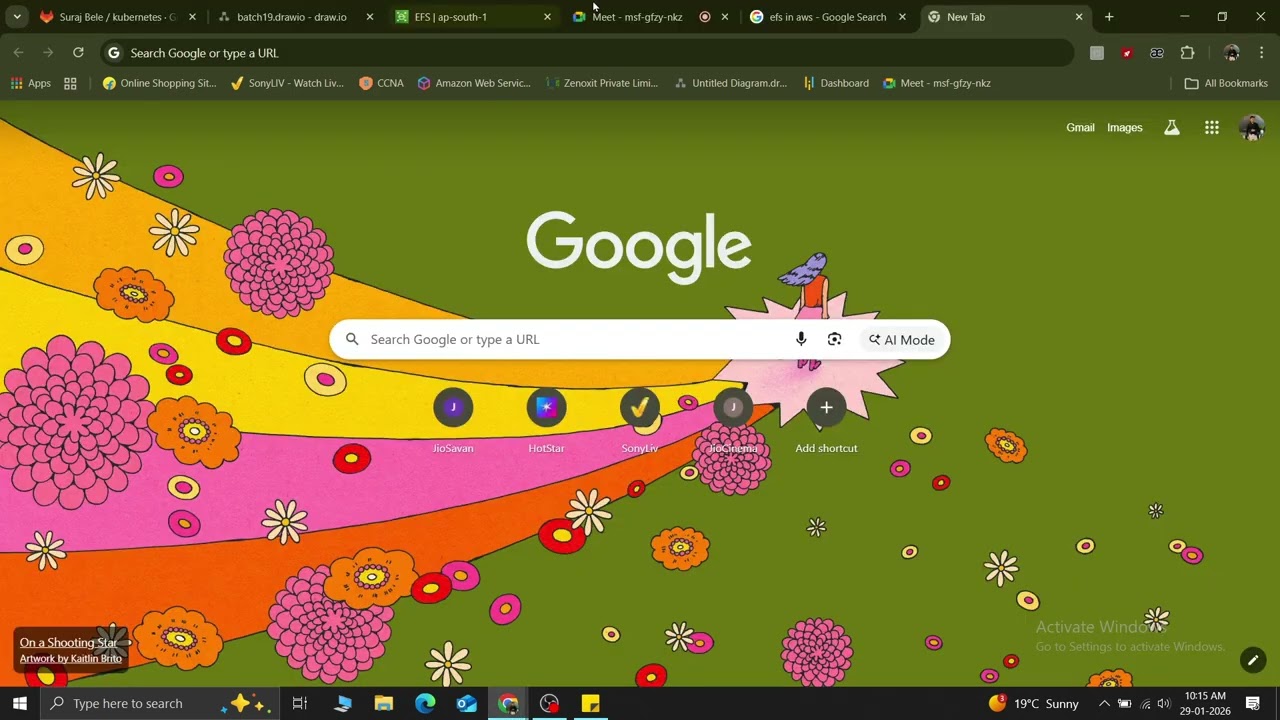Open the Windows Start menu
1280x720 pixels.
coord(19,703)
